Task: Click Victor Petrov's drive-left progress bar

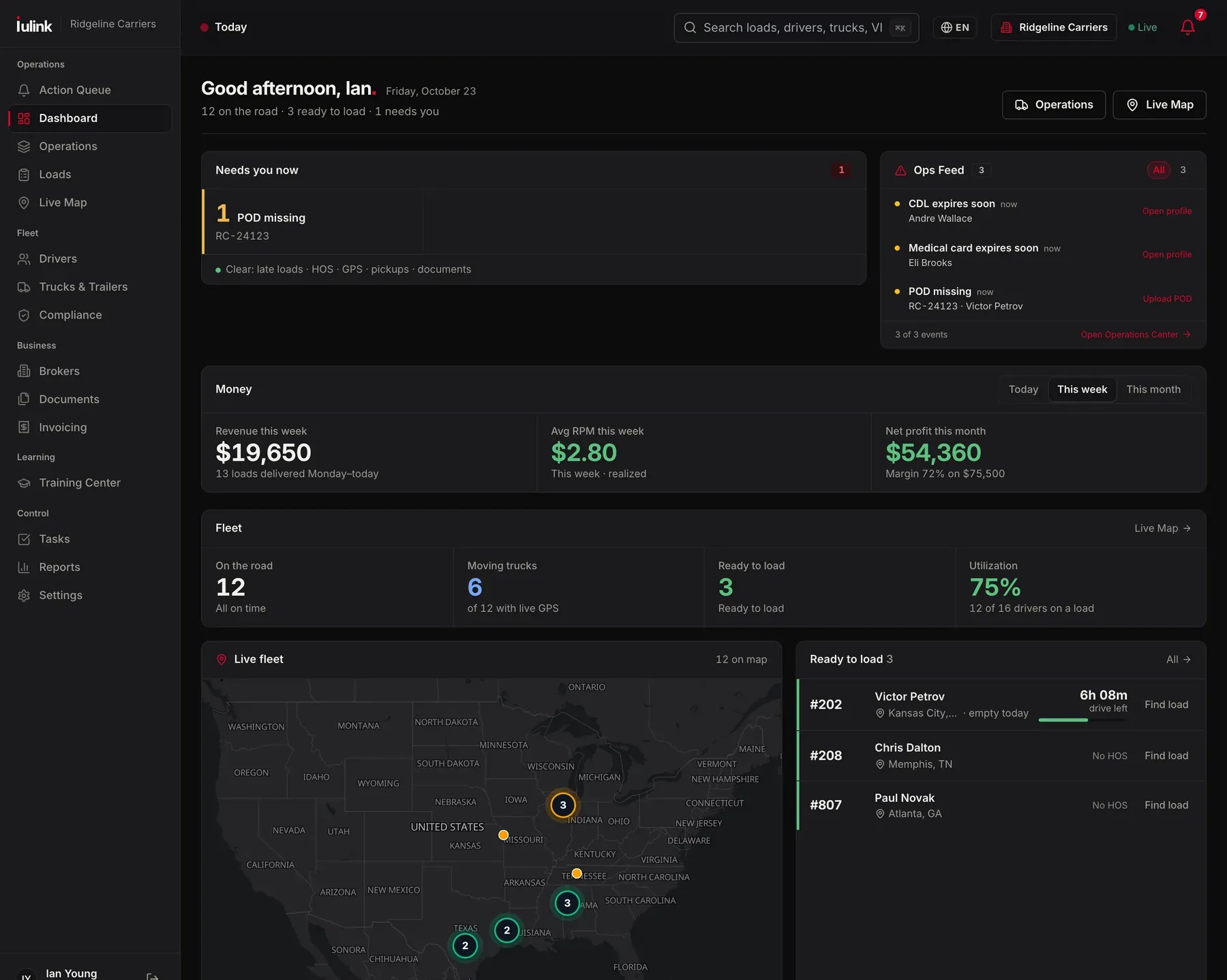Action: [x=1082, y=720]
